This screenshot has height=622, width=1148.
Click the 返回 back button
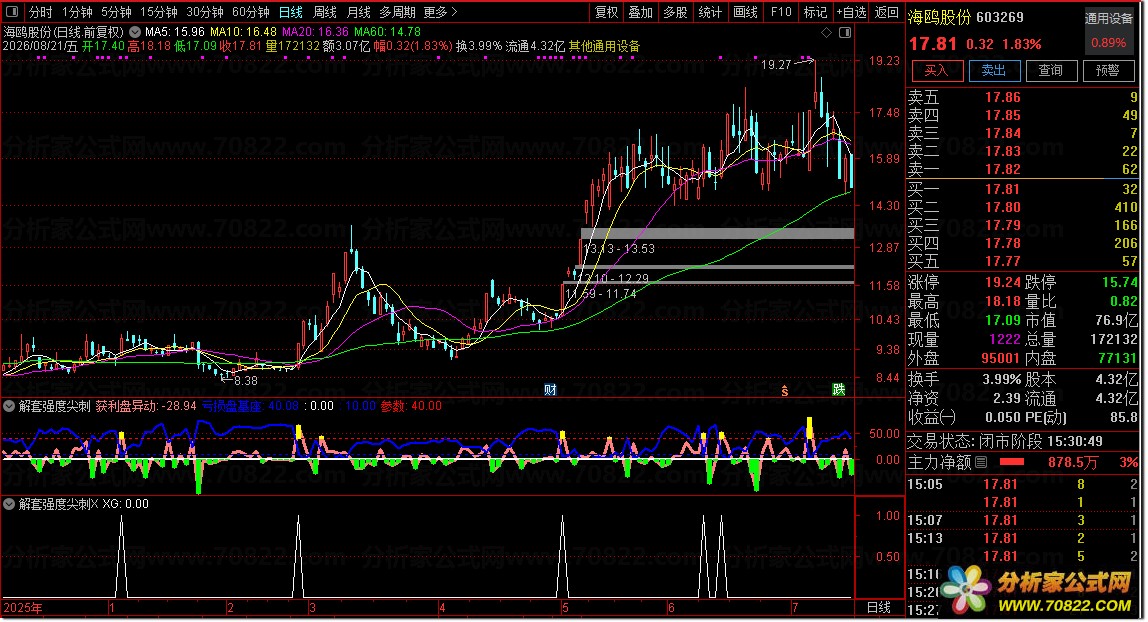(x=886, y=12)
